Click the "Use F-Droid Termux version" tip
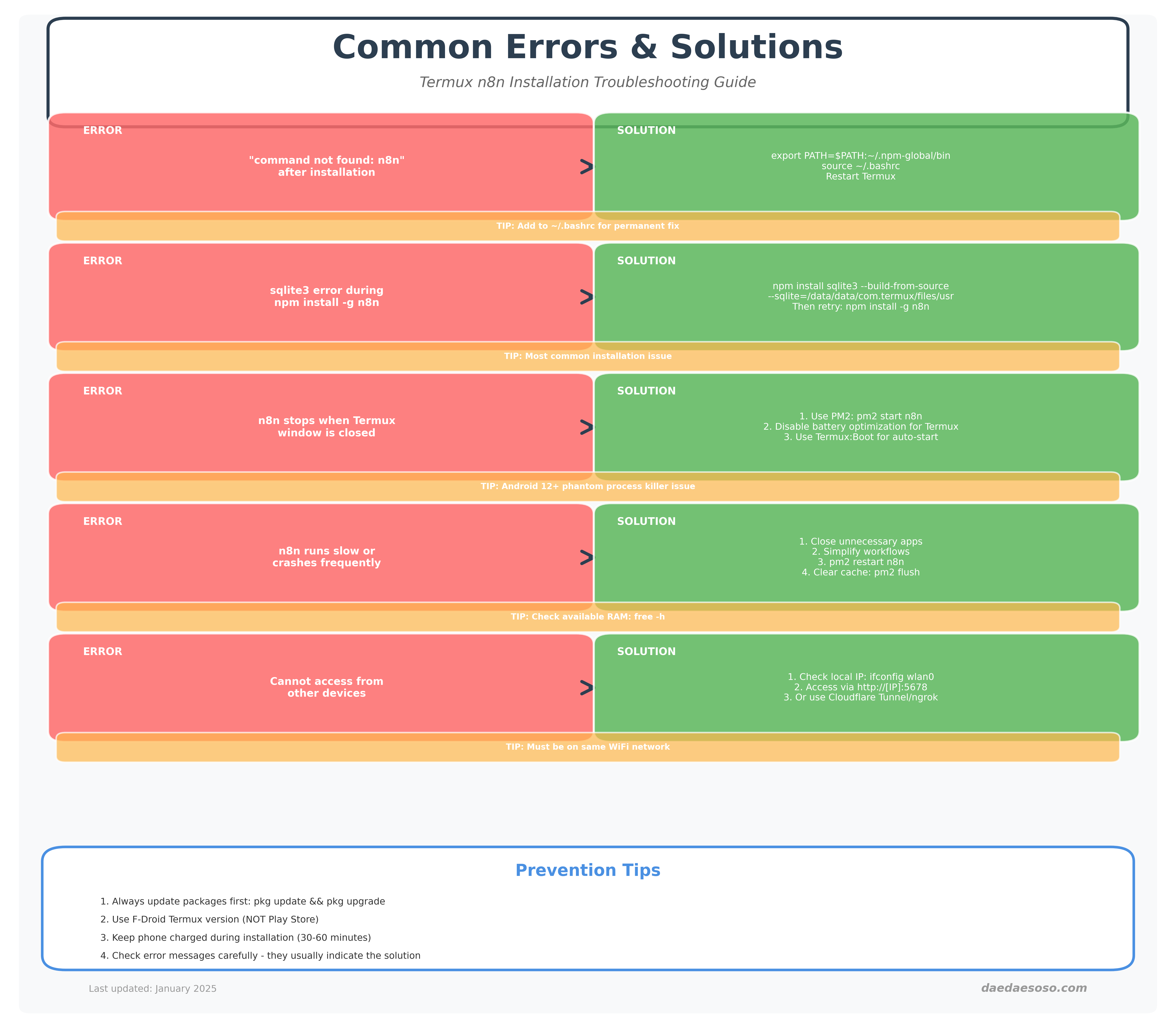 (209, 920)
